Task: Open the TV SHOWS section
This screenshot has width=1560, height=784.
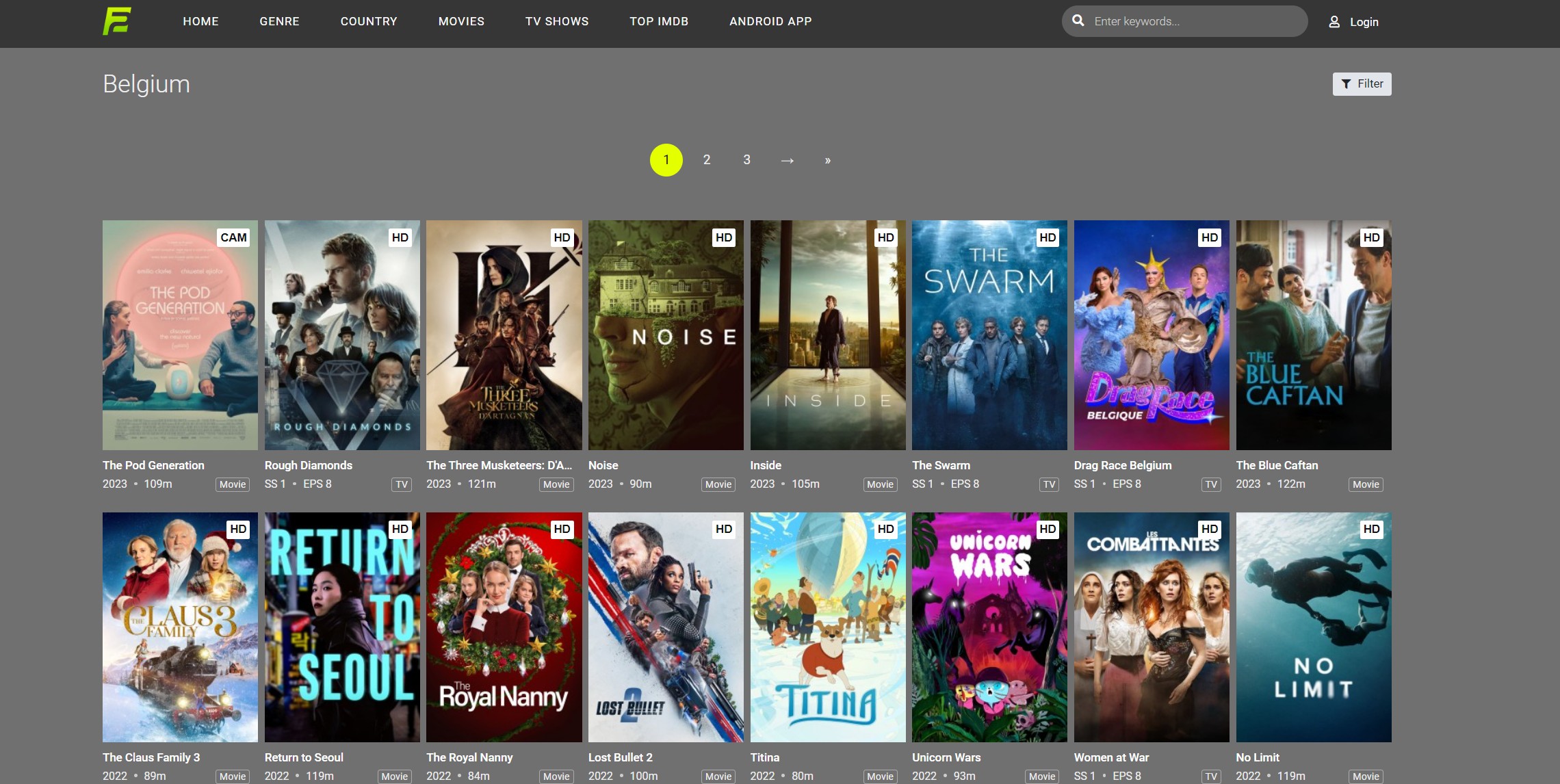Action: 557,21
